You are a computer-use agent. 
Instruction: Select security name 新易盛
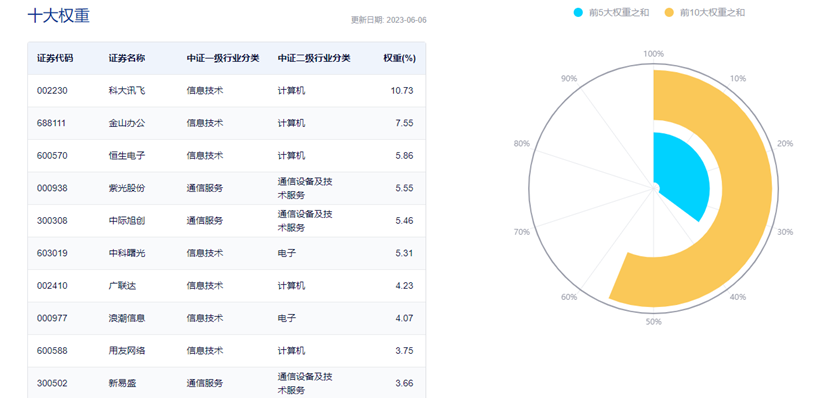click(x=122, y=383)
